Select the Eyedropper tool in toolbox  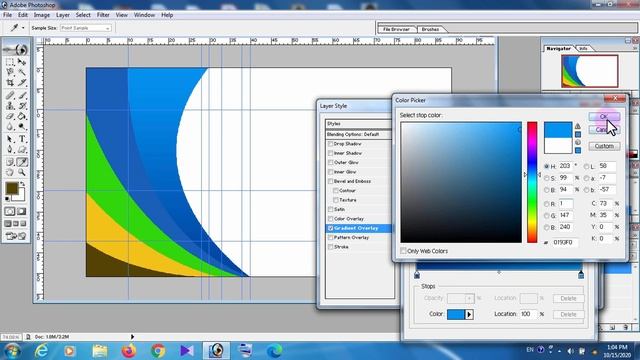pos(22,162)
